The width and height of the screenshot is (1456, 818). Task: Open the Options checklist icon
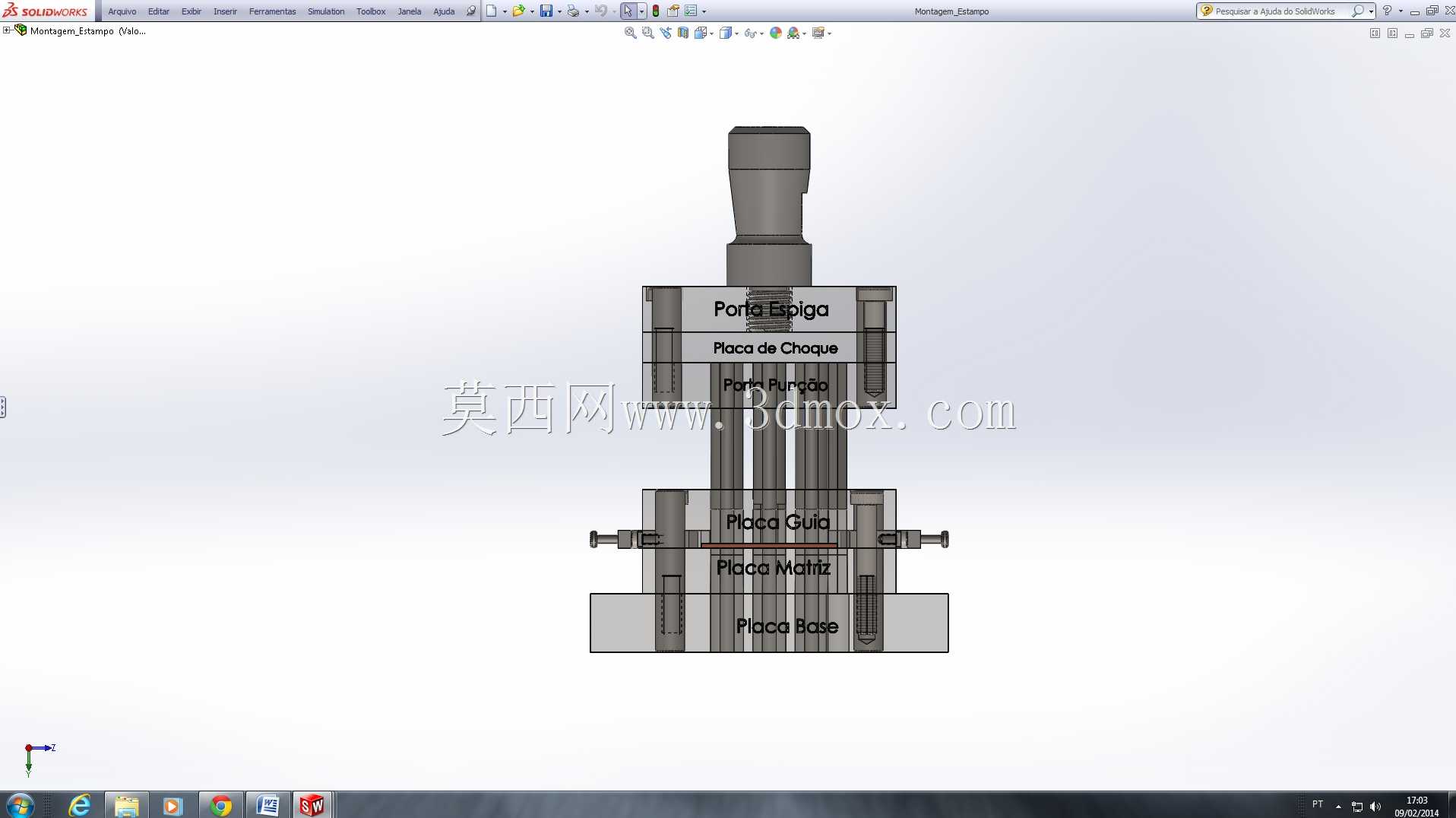pyautogui.click(x=691, y=11)
